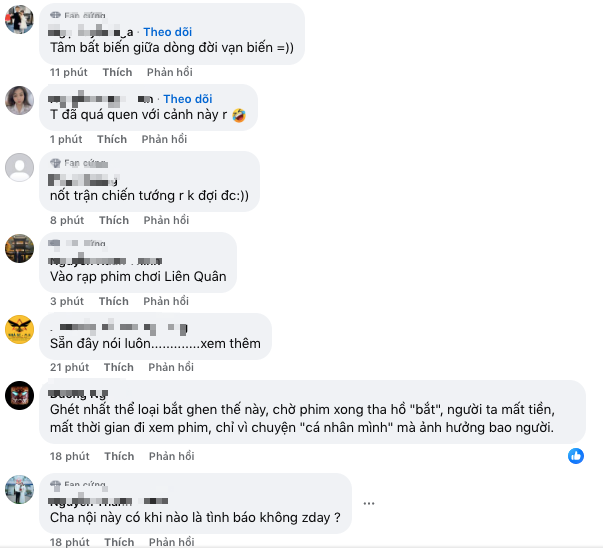603x548 pixels.
Task: Reply to the "nốt trận chiến tướng" comment
Action: (166, 220)
